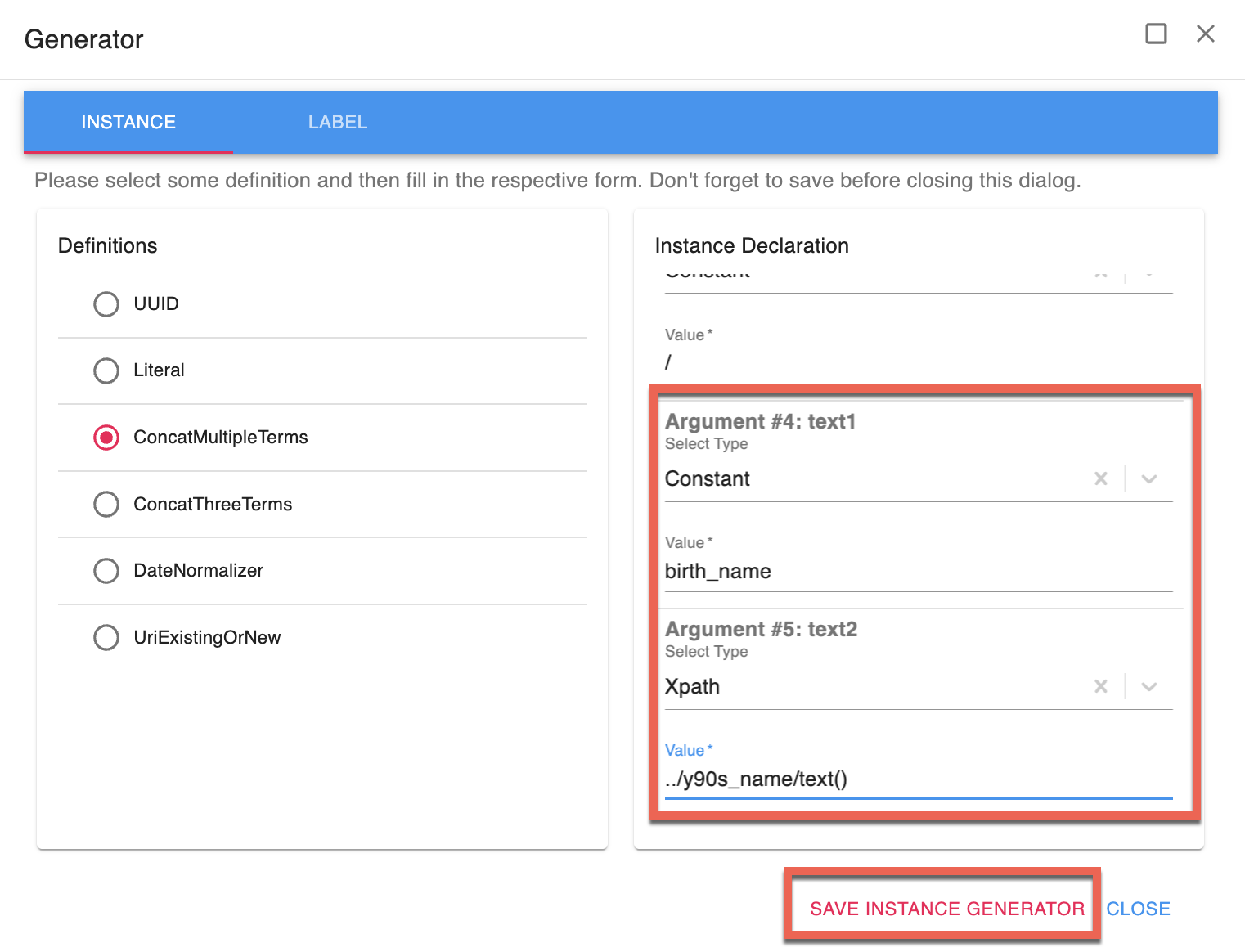Expand Argument #5 text2 type dropdown arrow
The width and height of the screenshot is (1245, 952).
point(1149,686)
